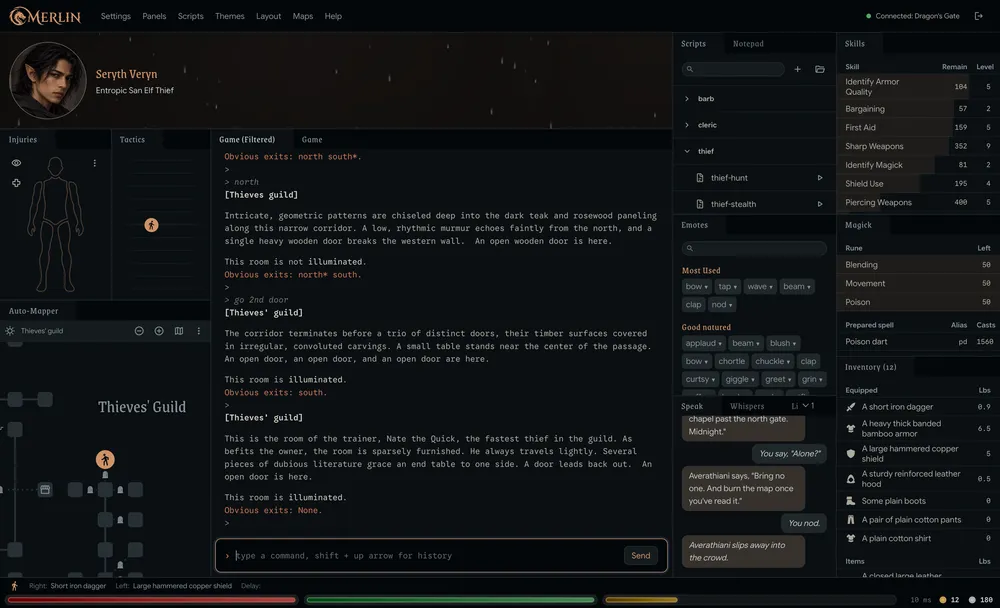
Task: Click the bamboo armor item icon
Action: point(851,429)
